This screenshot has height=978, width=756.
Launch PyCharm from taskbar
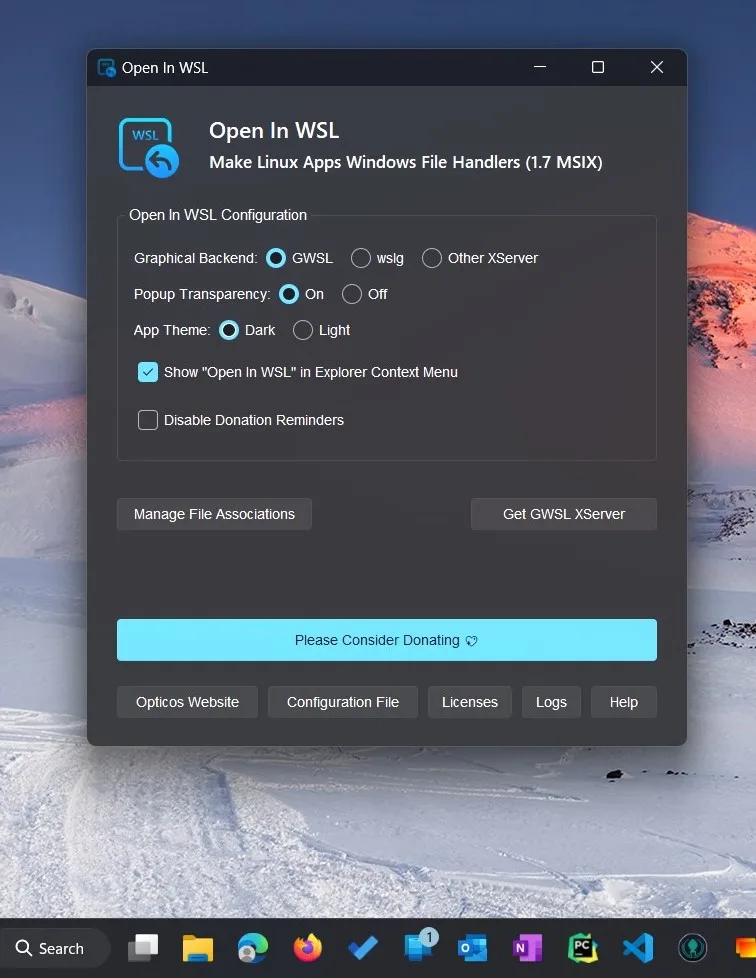coord(583,948)
